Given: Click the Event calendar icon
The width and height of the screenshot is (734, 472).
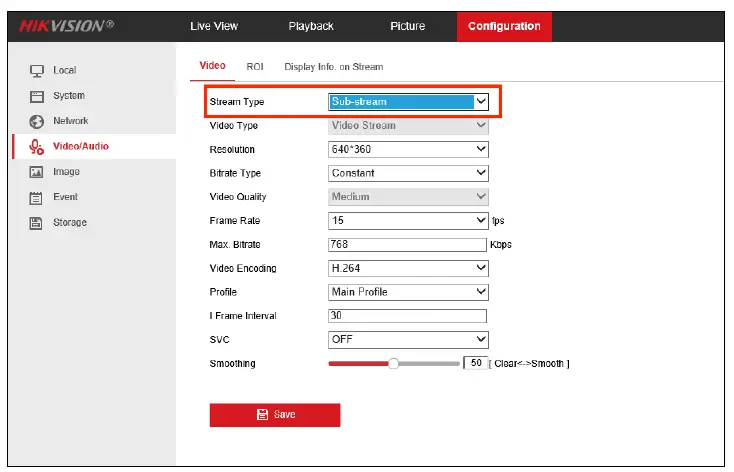Looking at the screenshot, I should tap(36, 198).
